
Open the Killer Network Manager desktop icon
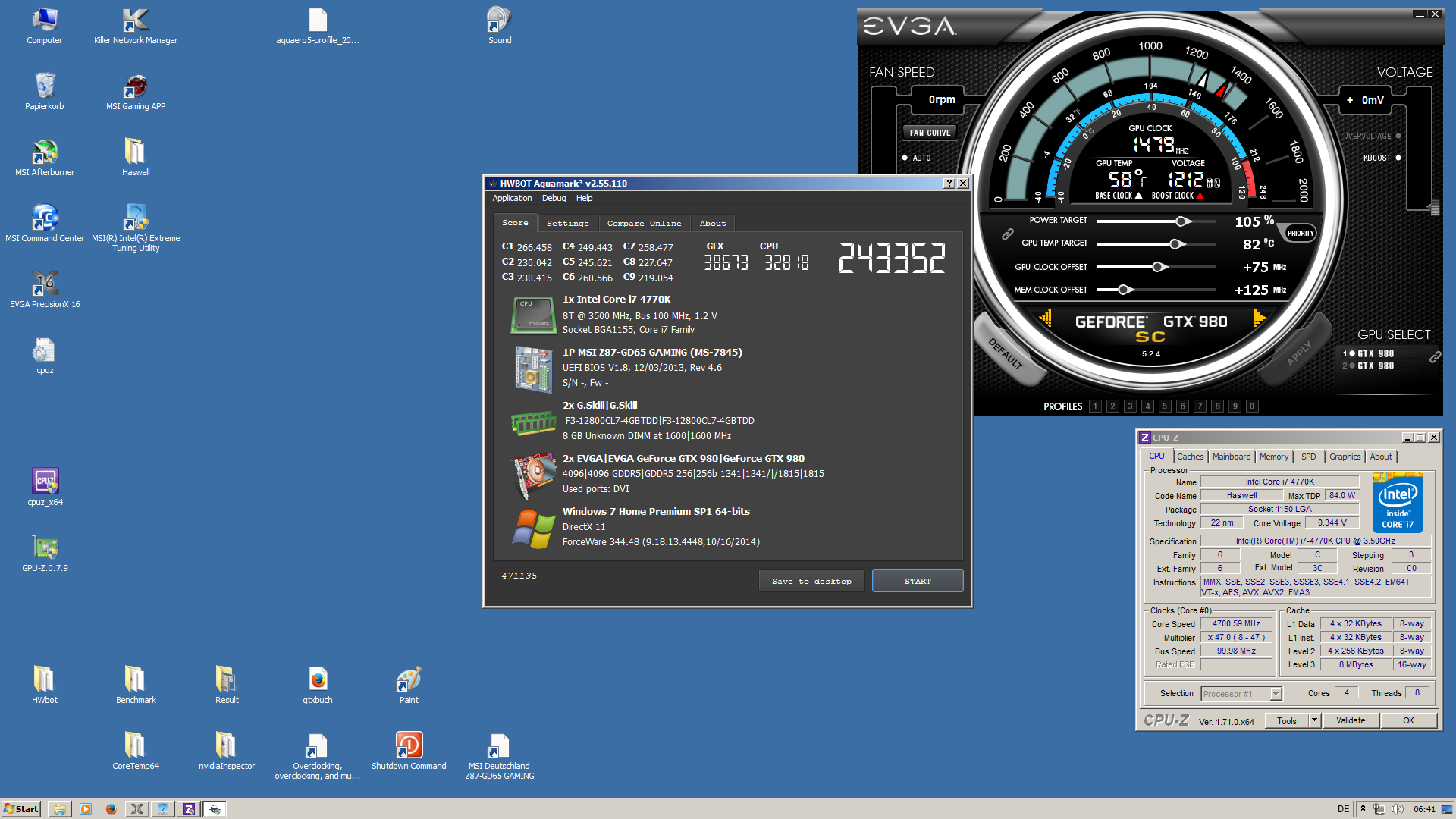point(136,26)
